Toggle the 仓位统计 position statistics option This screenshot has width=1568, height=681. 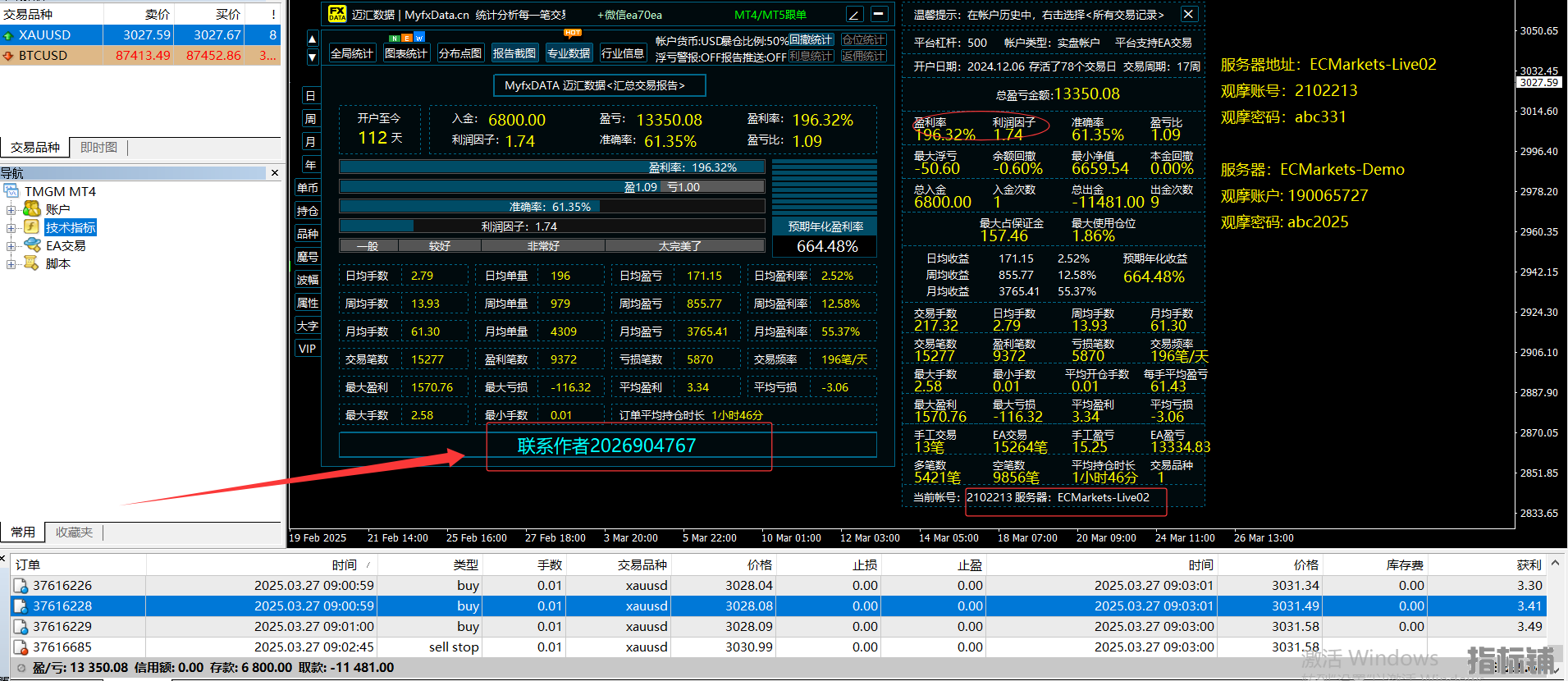coord(863,39)
